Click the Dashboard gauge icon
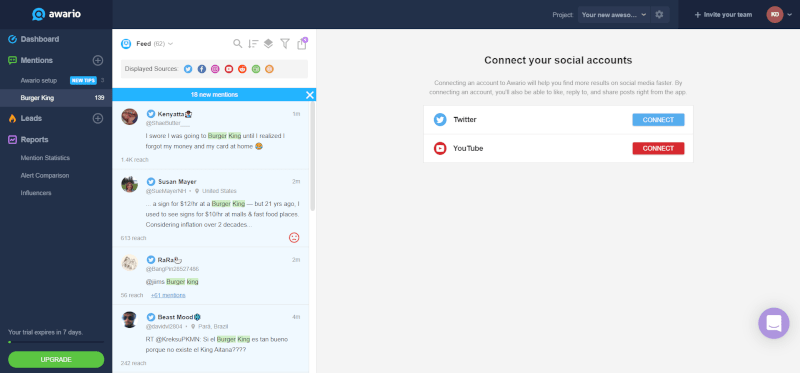 click(x=13, y=39)
